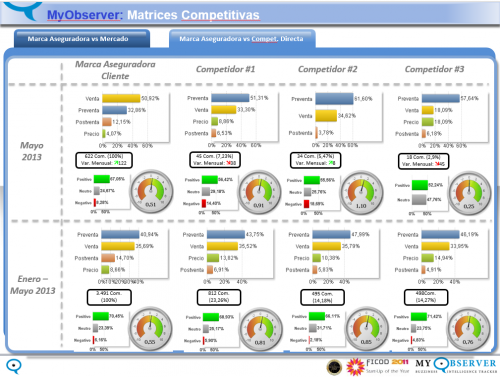500x377 pixels.
Task: Click the MyObserver logo at bottom right
Action: [456, 366]
